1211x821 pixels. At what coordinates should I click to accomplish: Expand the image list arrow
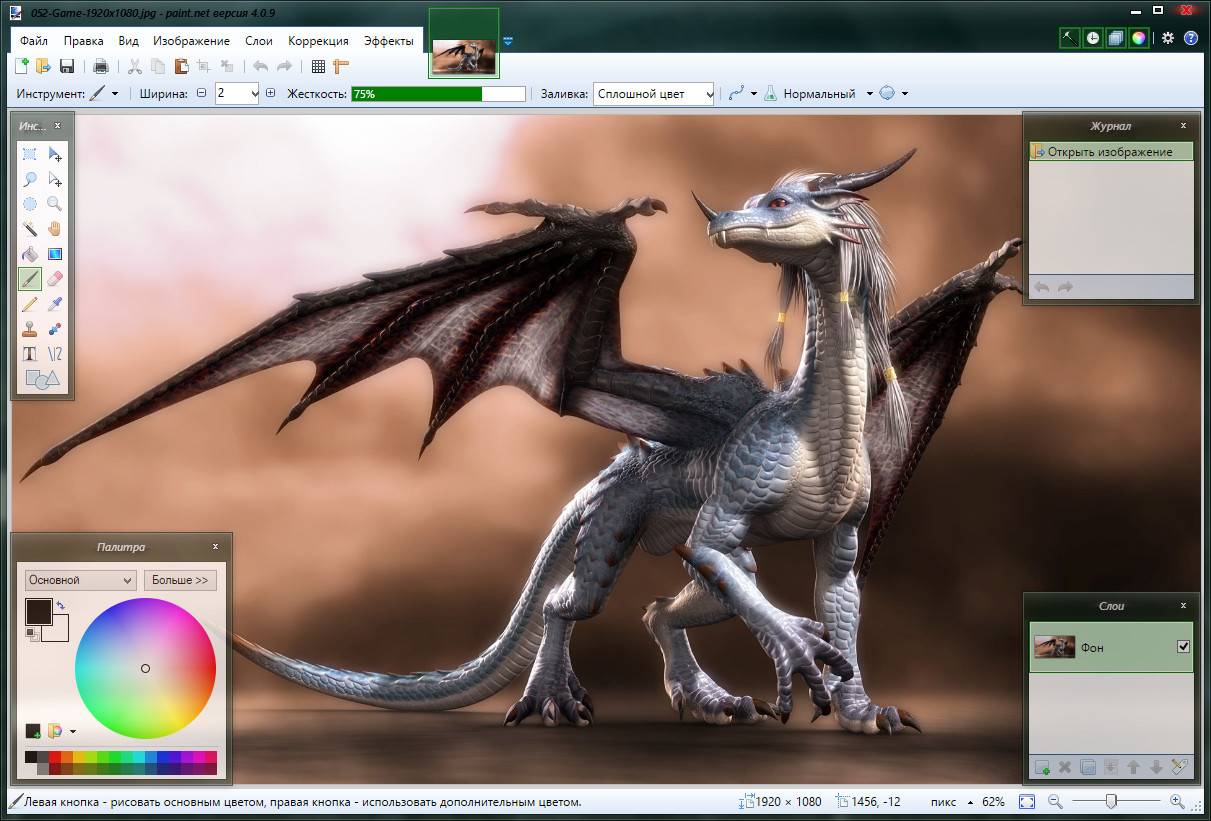click(508, 41)
